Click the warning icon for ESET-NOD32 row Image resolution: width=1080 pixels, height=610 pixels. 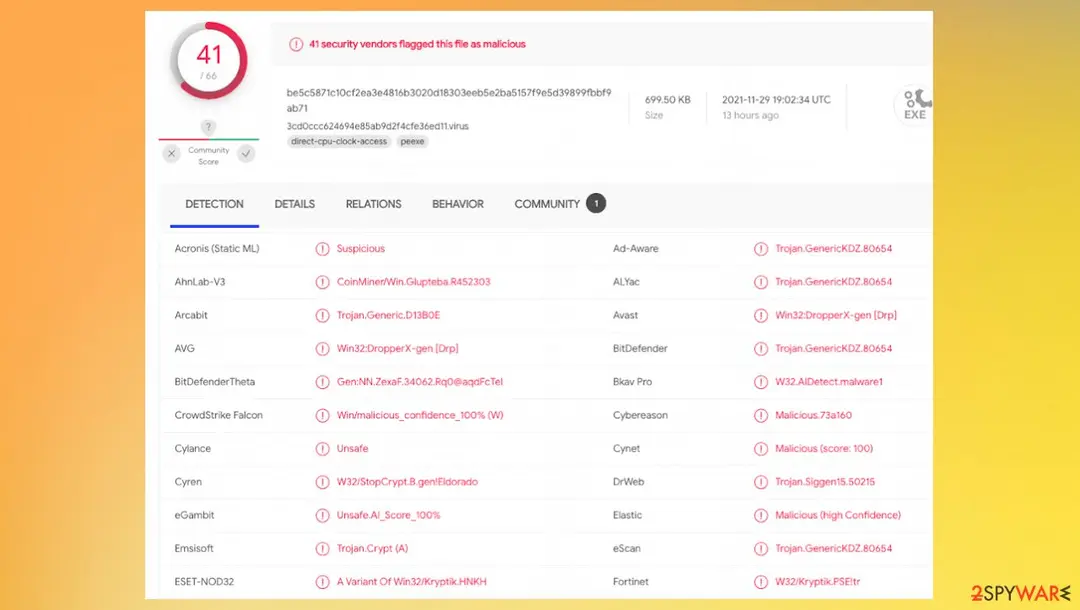[x=322, y=582]
